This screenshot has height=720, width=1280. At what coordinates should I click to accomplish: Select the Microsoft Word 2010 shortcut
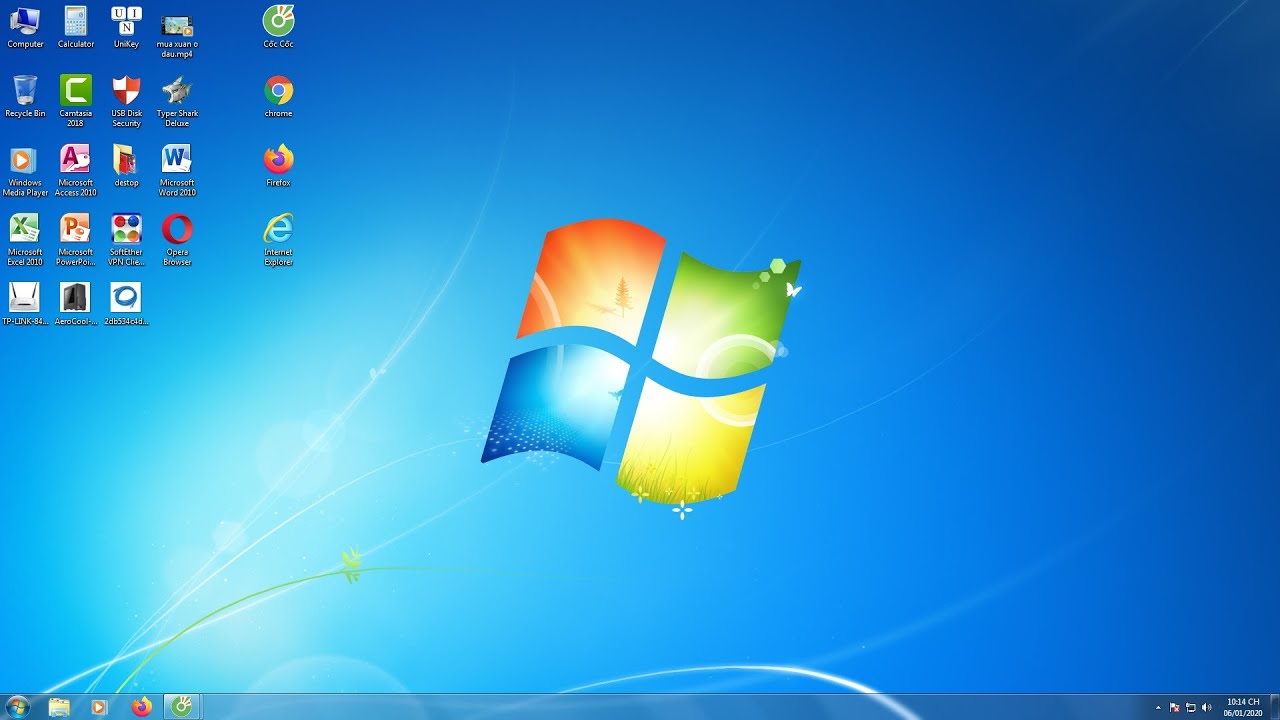[177, 170]
